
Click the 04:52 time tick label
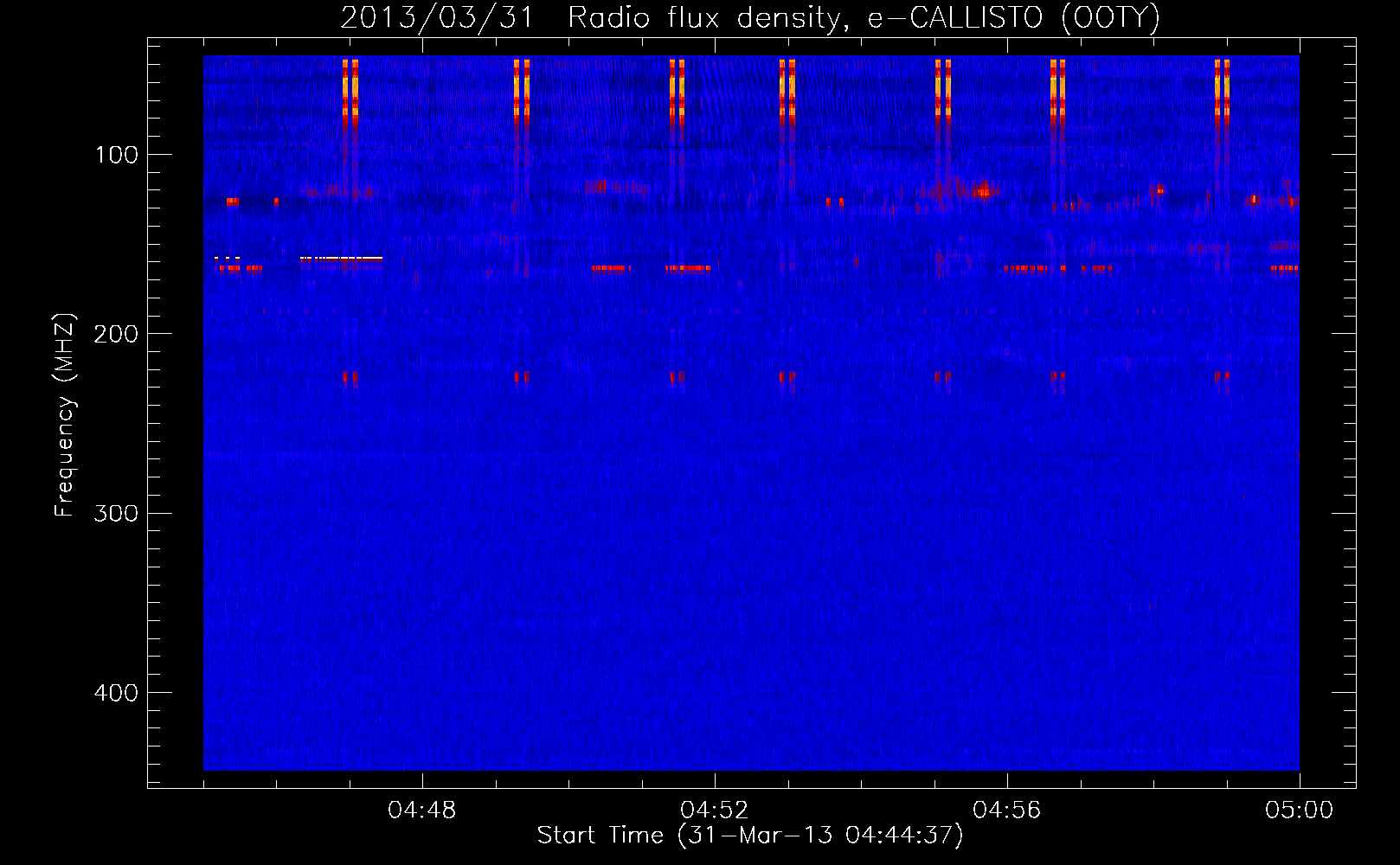(715, 811)
